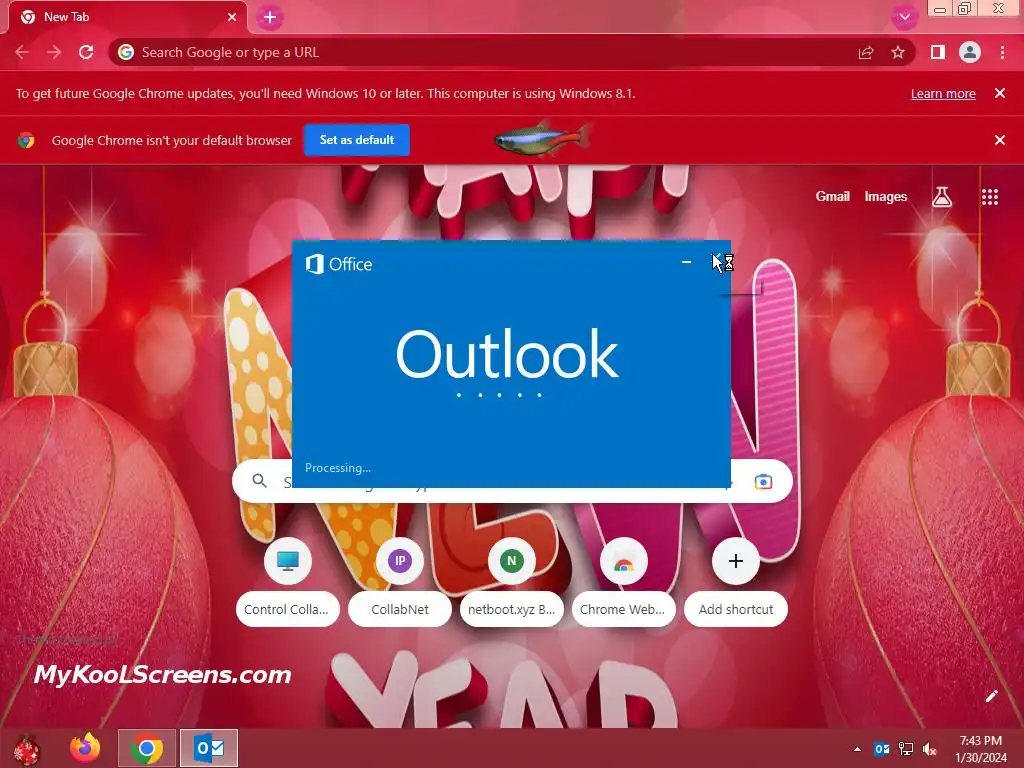This screenshot has width=1024, height=768.
Task: Switch to Chrome in taskbar
Action: (x=147, y=748)
